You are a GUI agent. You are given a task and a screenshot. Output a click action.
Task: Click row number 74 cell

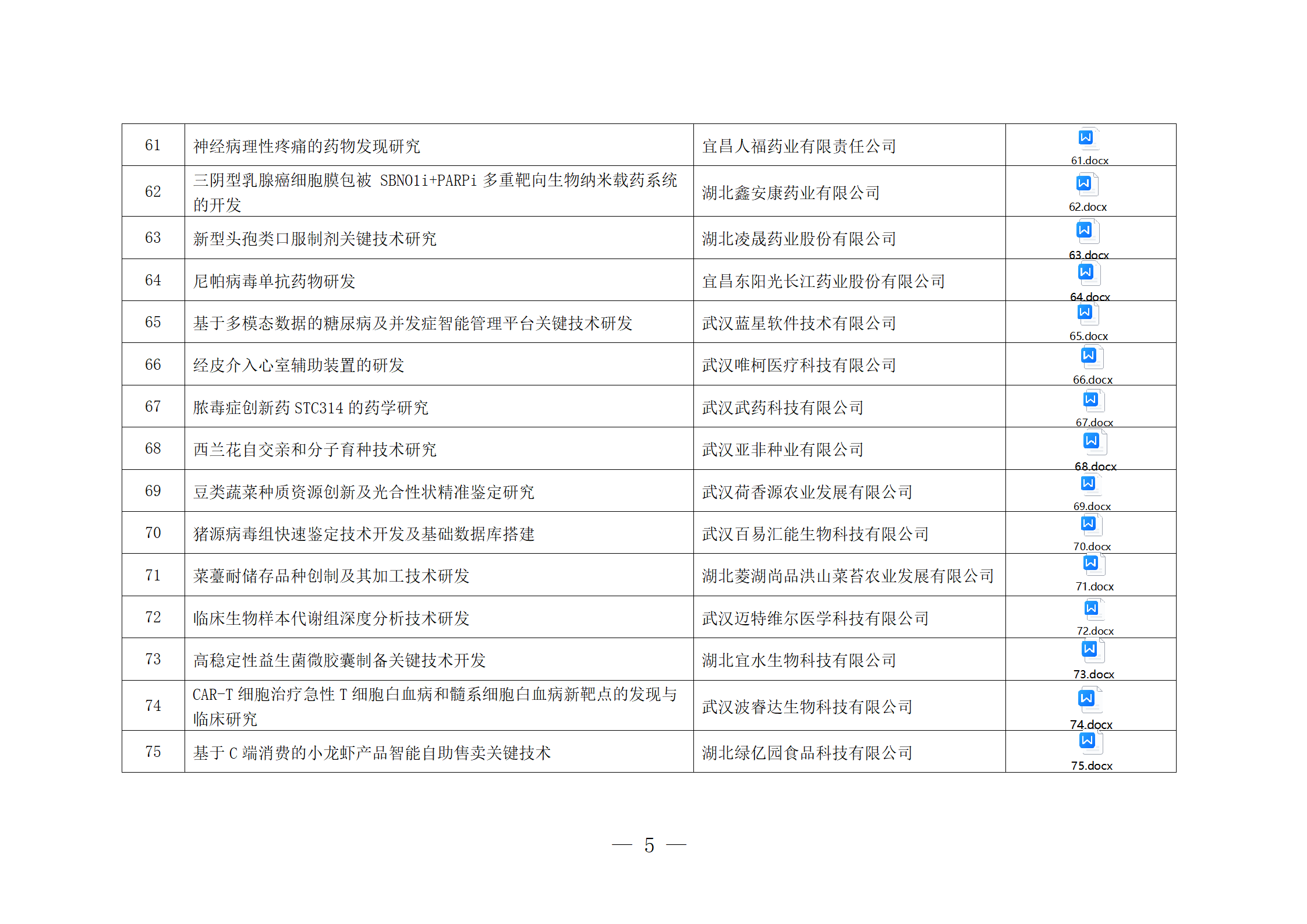tap(153, 706)
